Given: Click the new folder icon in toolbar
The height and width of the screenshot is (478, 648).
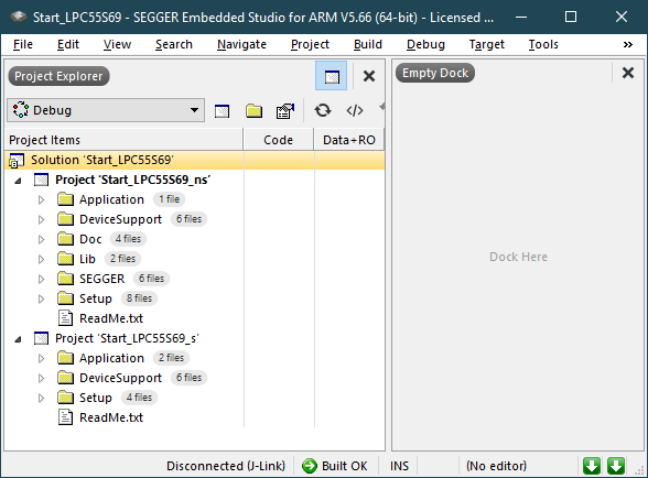Looking at the screenshot, I should click(x=254, y=111).
